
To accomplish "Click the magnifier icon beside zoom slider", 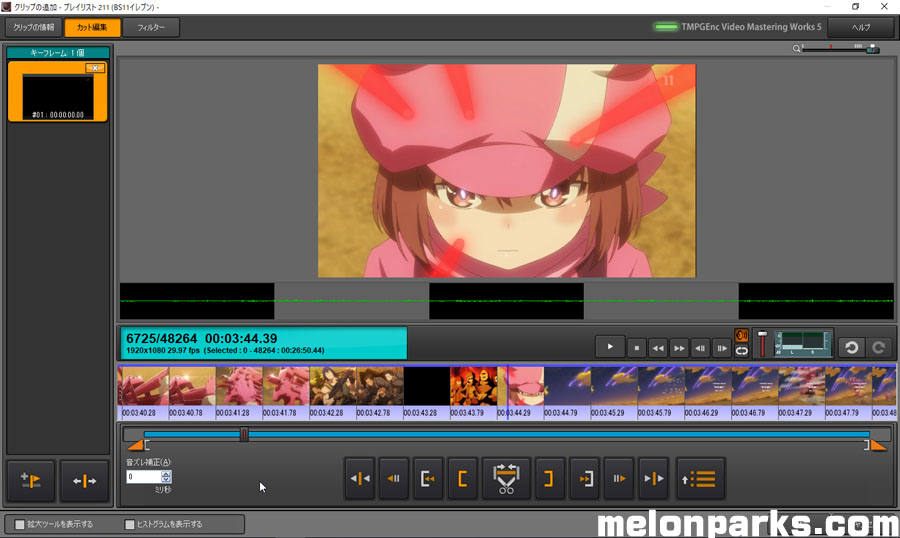I will (796, 49).
